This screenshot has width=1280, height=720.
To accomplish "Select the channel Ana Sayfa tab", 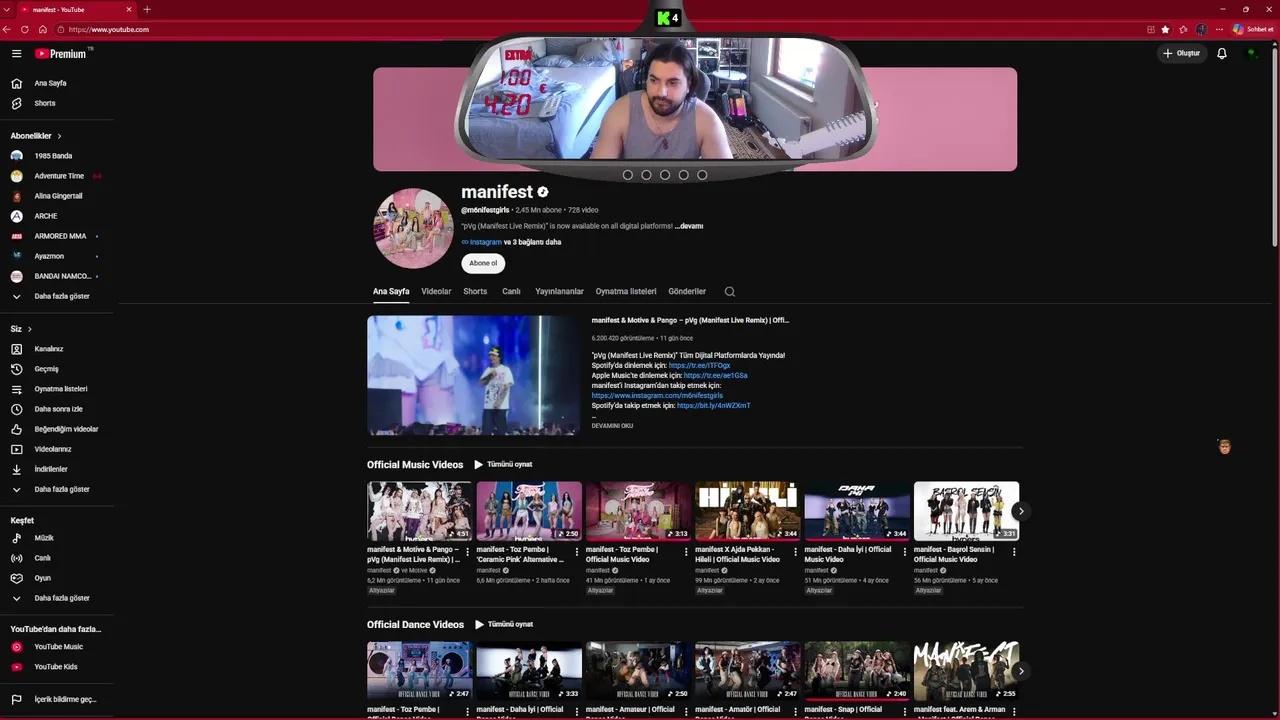I will pos(391,292).
